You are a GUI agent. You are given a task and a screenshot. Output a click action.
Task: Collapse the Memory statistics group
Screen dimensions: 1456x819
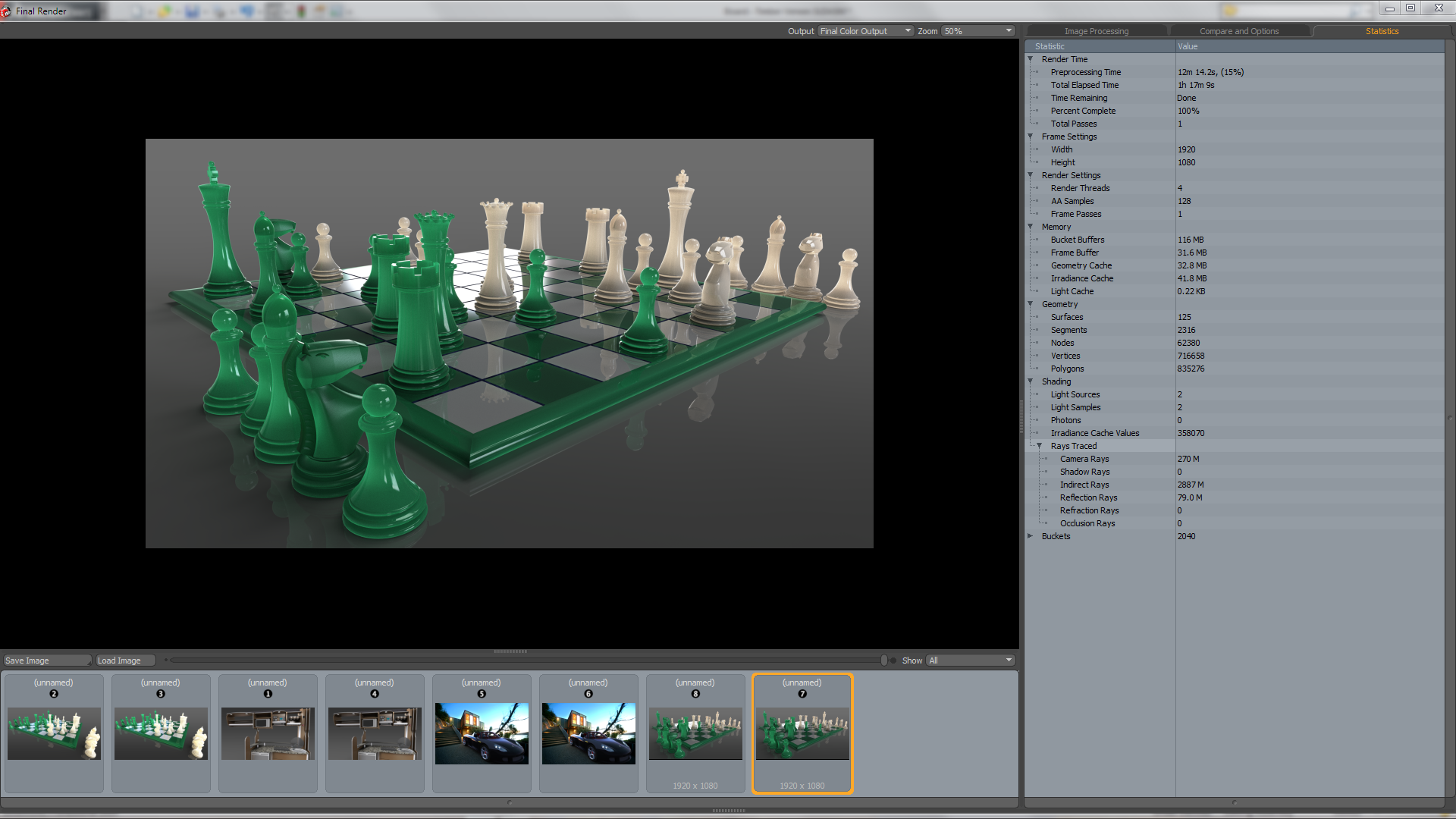point(1031,227)
